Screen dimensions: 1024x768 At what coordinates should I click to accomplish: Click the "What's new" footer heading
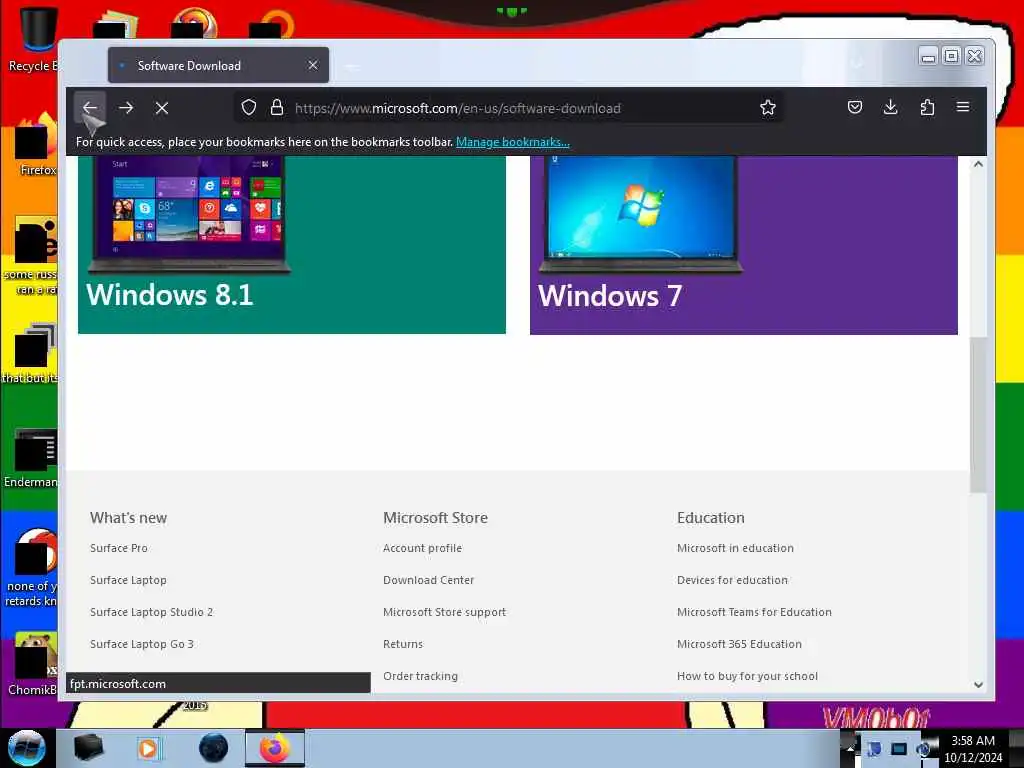tap(129, 518)
